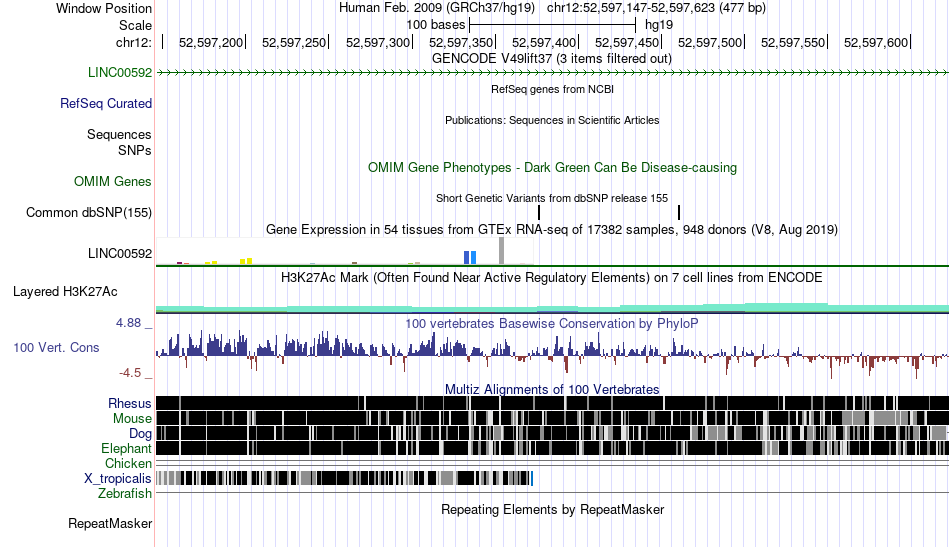The width and height of the screenshot is (950, 547).
Task: Select the Mouse alignment row label
Action: [x=132, y=419]
